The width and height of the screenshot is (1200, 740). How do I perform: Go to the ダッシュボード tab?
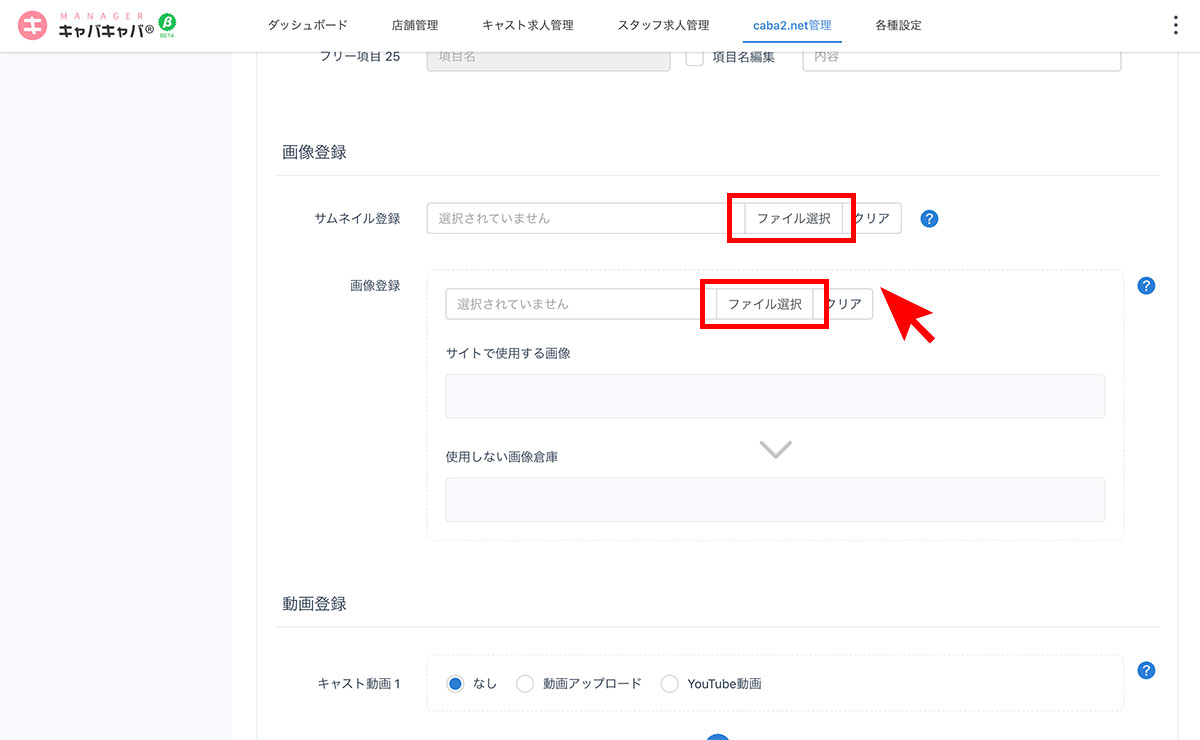click(x=307, y=26)
